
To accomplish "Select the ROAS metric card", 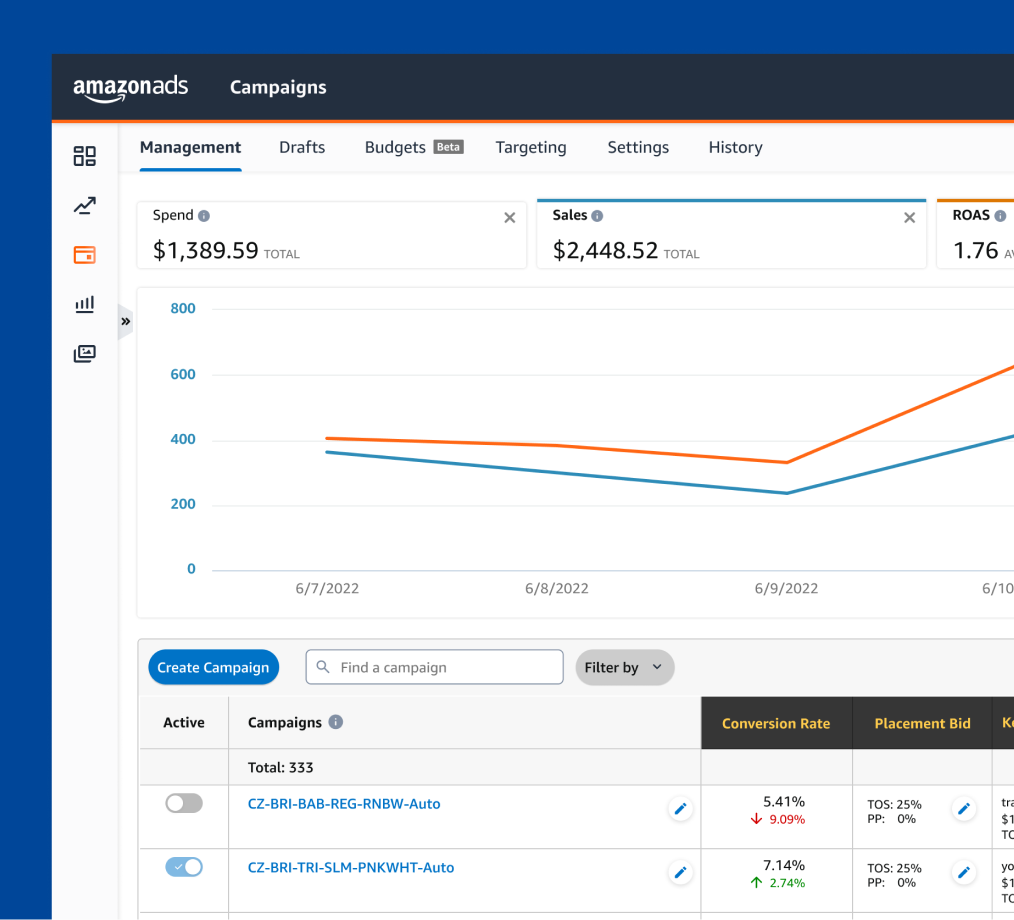I will pos(975,234).
